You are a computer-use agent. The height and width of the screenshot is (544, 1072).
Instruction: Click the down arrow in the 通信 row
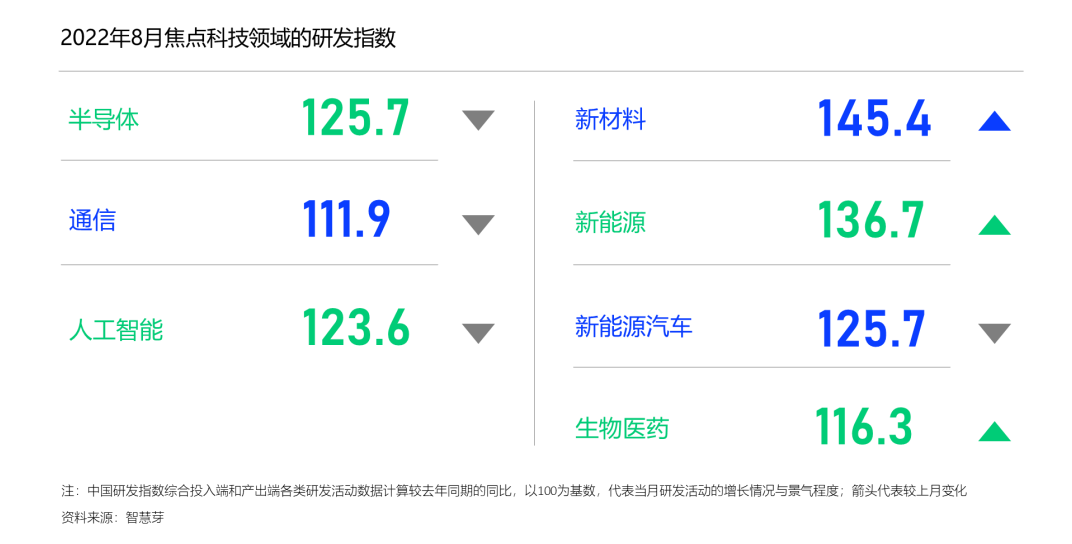pyautogui.click(x=478, y=224)
